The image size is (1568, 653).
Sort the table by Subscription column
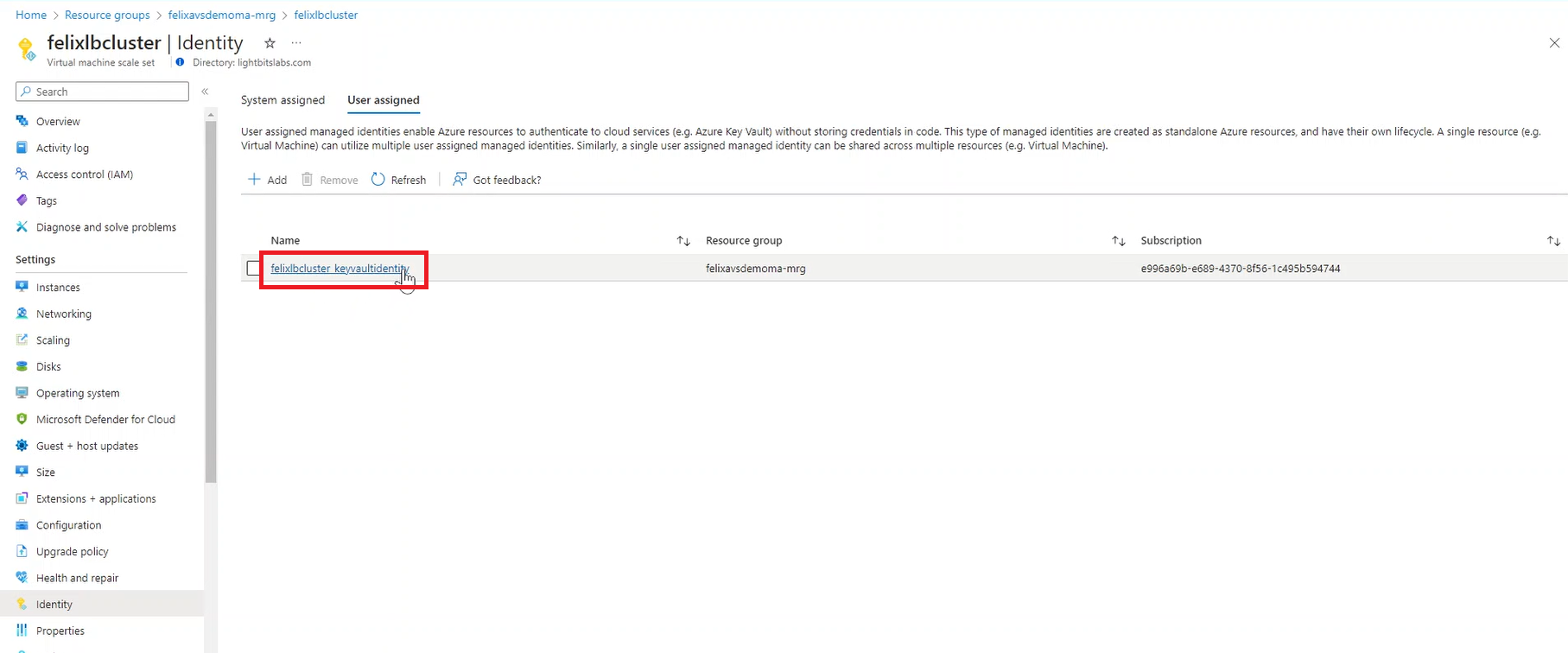point(1553,241)
